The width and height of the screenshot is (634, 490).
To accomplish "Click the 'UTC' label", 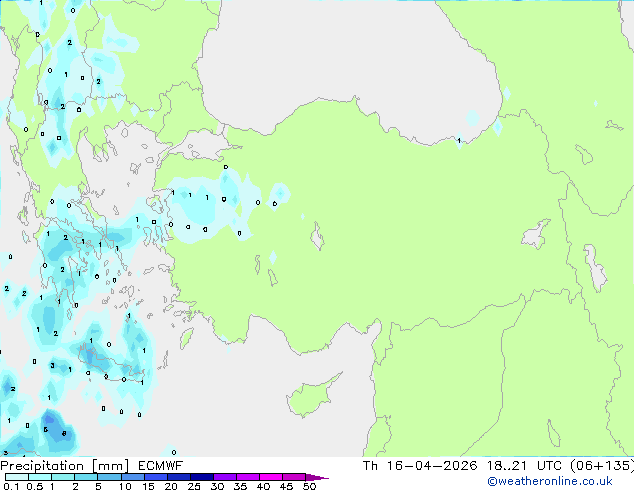I will [549, 466].
